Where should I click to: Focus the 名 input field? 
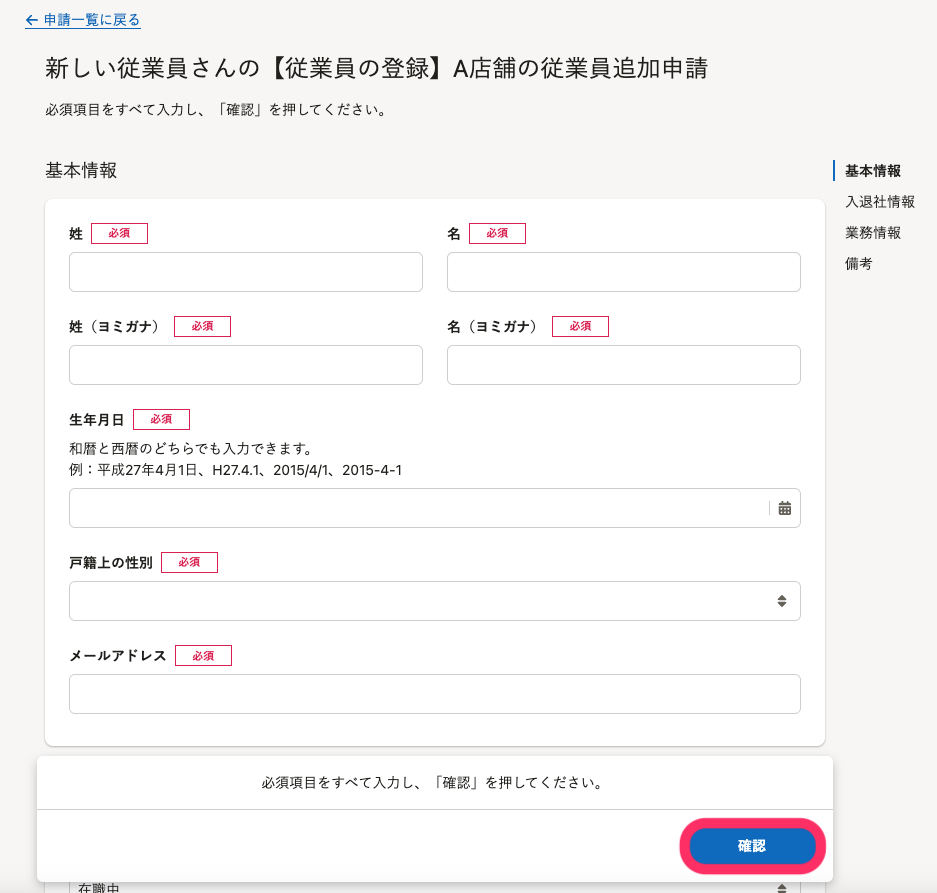click(624, 272)
